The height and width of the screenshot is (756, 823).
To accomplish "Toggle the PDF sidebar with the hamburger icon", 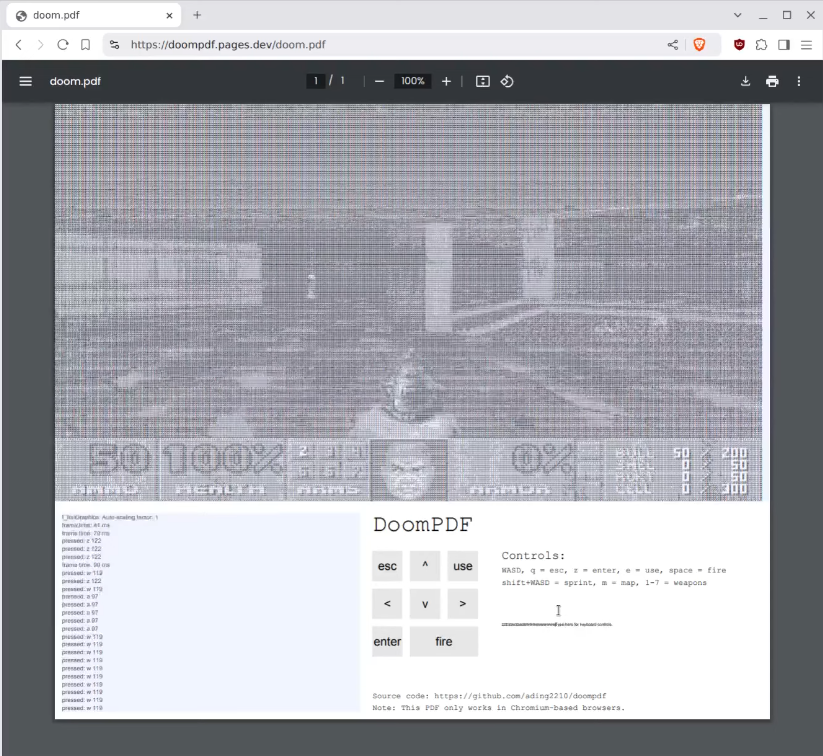I will (25, 81).
